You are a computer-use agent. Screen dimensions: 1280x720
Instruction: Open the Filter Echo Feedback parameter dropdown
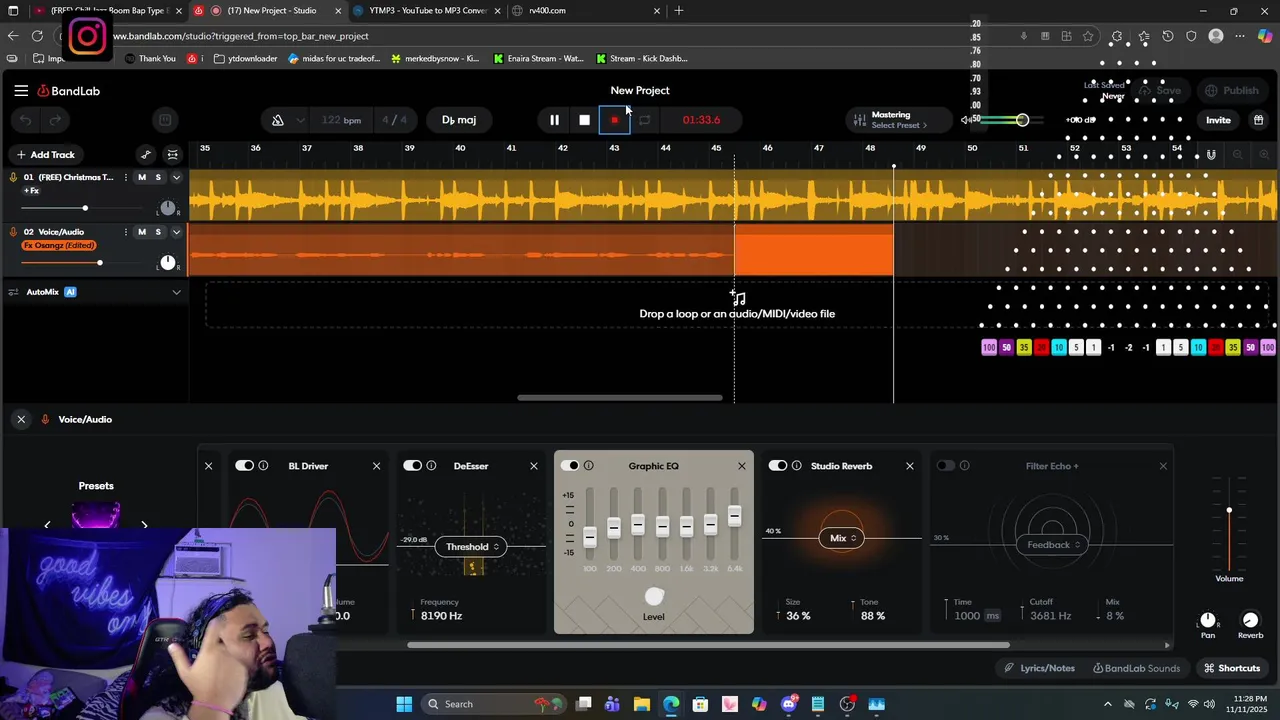(x=1054, y=545)
